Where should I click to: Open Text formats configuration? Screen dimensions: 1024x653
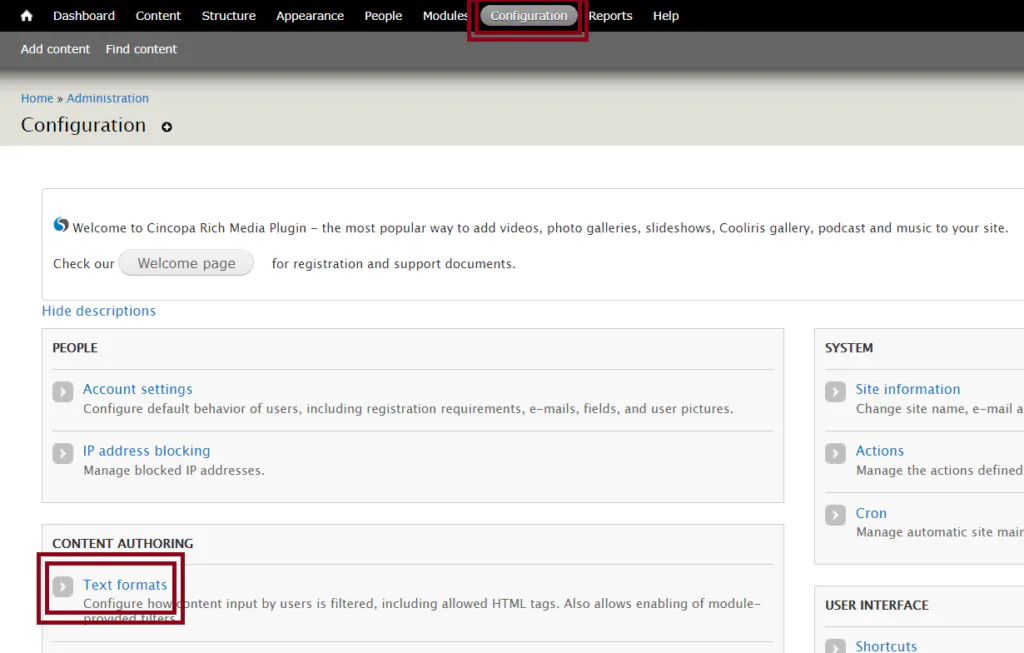pyautogui.click(x=125, y=584)
